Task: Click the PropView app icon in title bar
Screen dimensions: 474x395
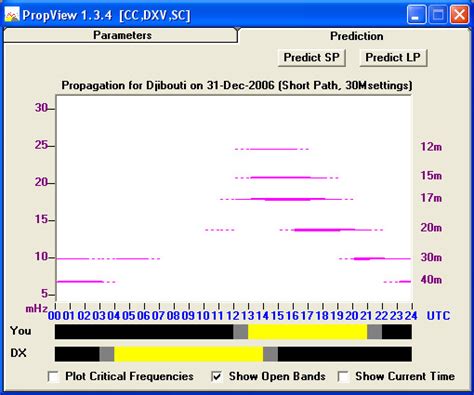Action: [12, 15]
